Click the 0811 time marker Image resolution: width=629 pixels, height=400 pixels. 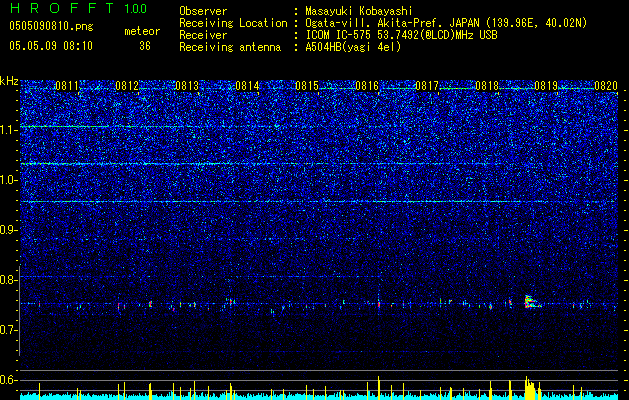point(67,85)
